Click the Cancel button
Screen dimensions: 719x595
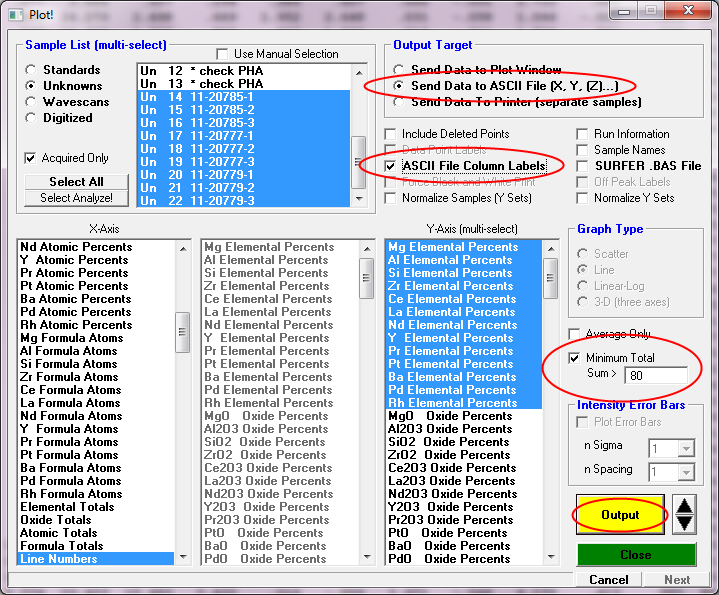(x=608, y=580)
